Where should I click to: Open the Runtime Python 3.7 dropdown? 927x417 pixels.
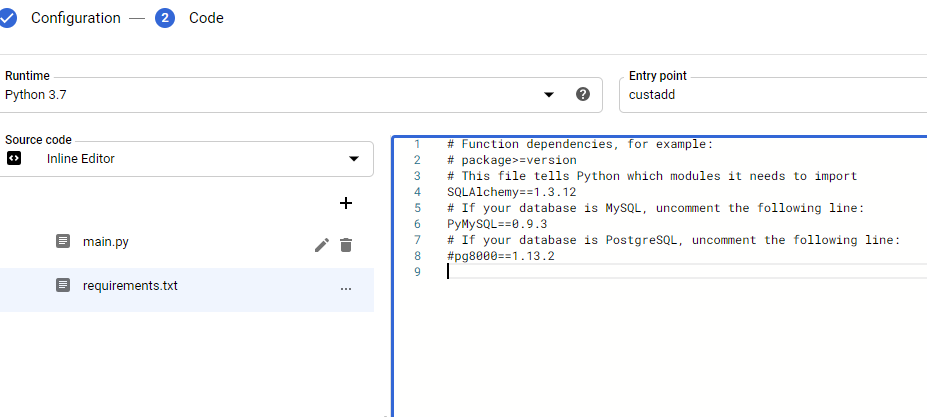point(301,95)
